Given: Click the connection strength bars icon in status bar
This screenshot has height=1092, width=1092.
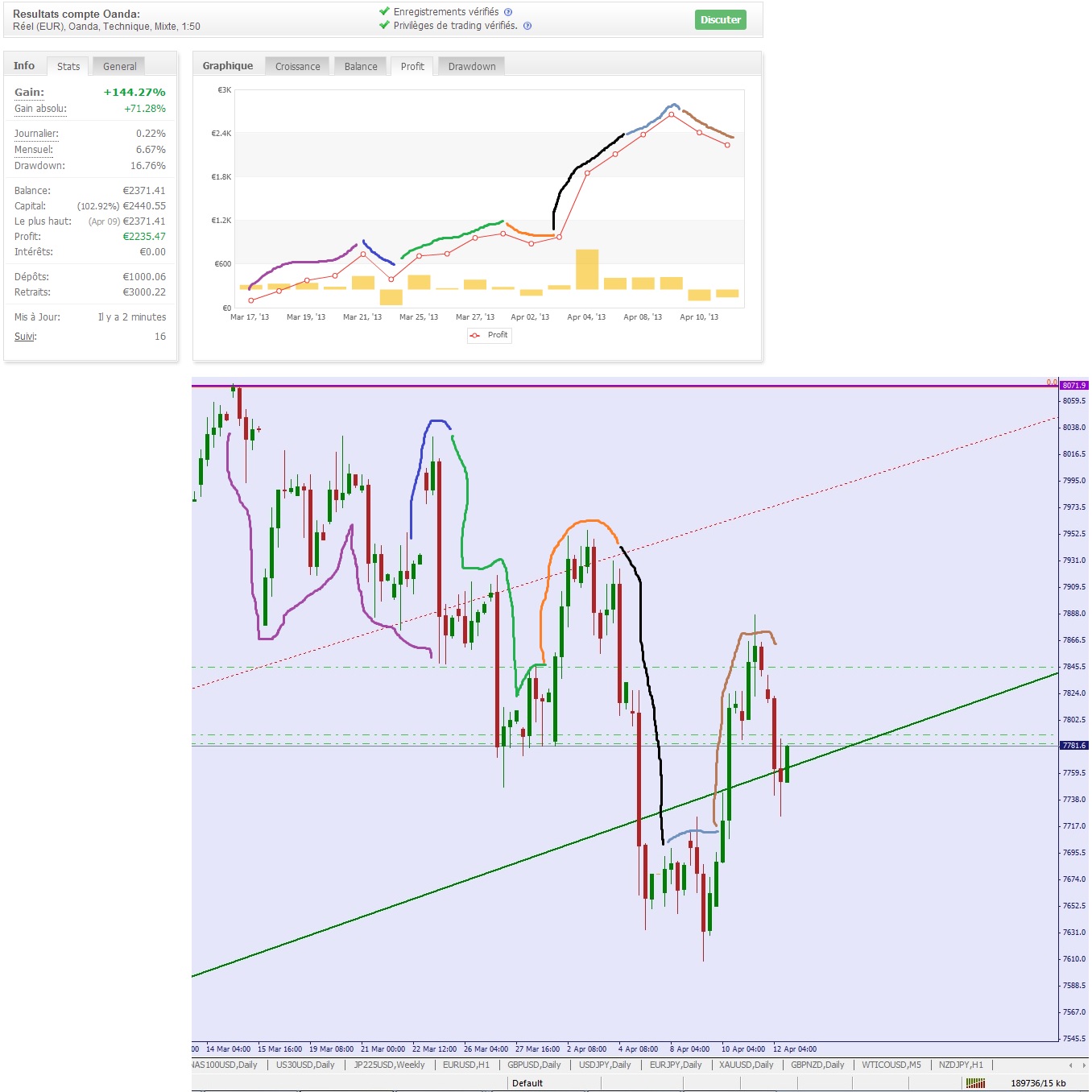Looking at the screenshot, I should [975, 1083].
